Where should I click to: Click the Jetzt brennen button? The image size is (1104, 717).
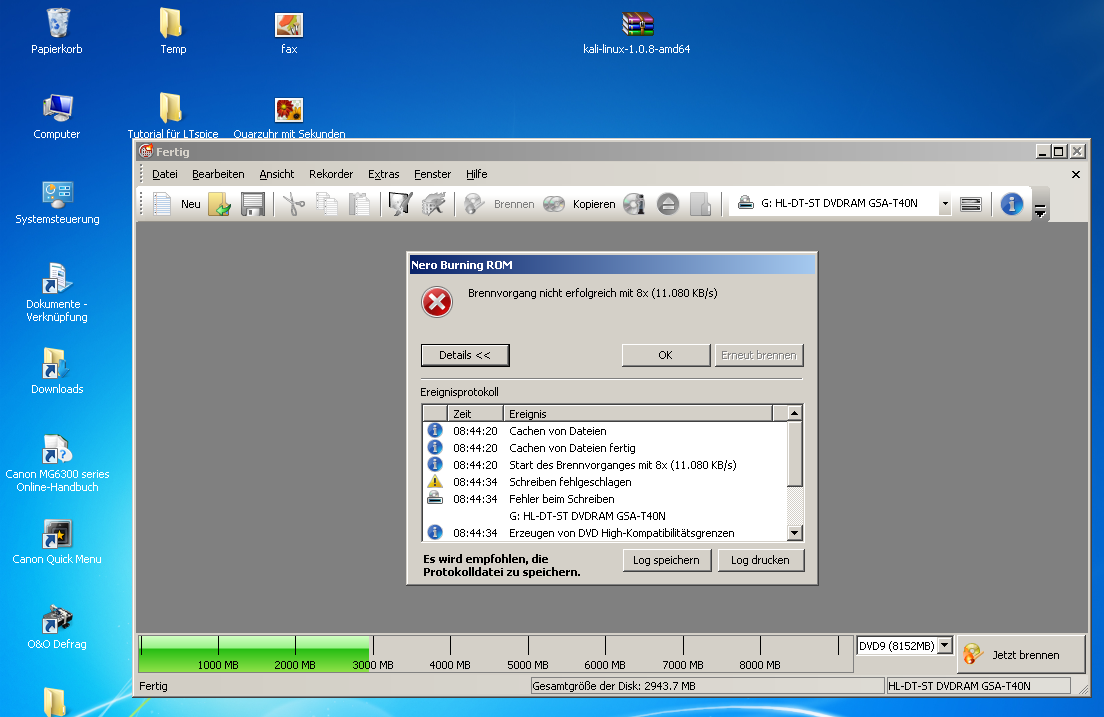(x=1020, y=654)
